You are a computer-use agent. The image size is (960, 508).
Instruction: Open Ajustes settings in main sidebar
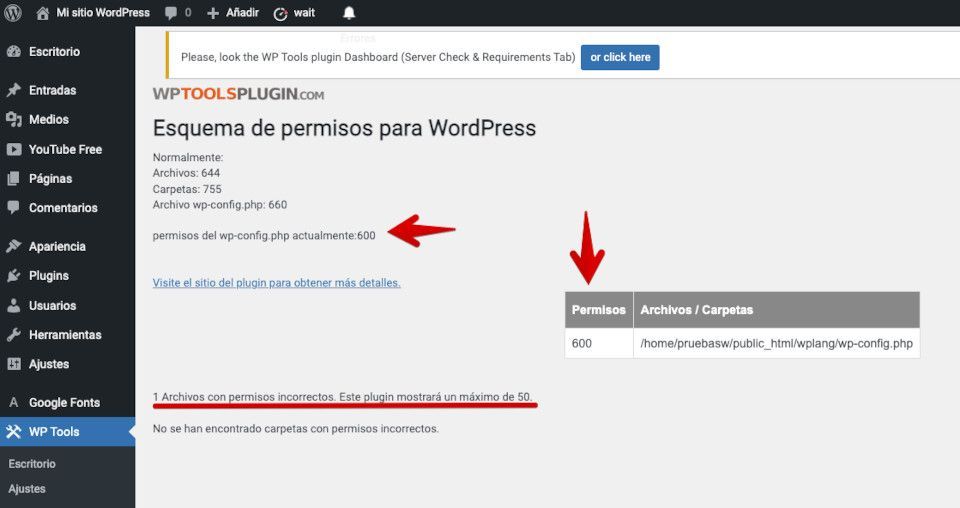tap(48, 364)
